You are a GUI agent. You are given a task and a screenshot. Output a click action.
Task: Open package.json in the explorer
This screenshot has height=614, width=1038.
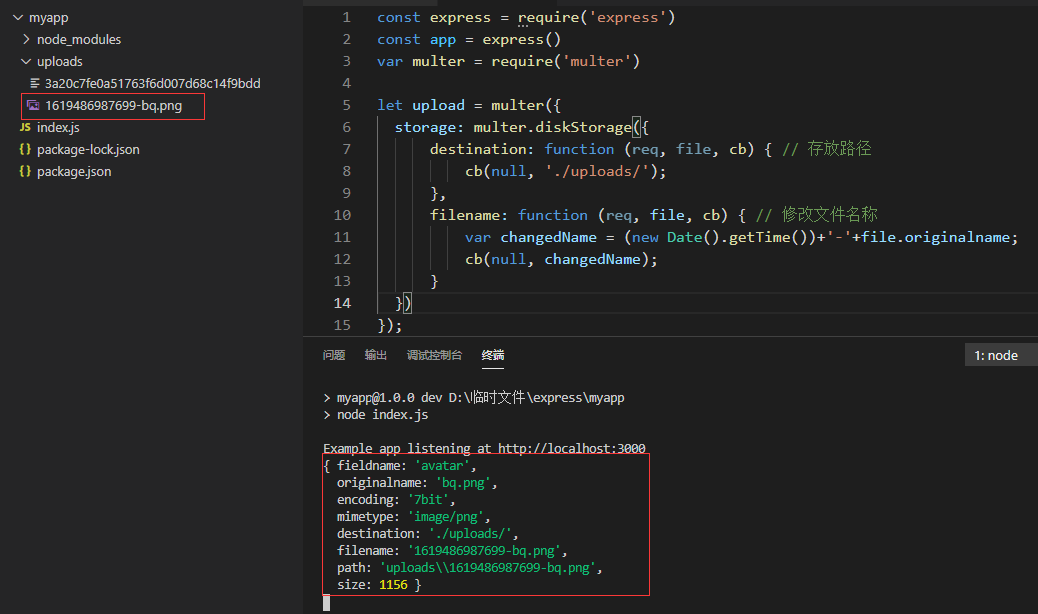coord(74,171)
